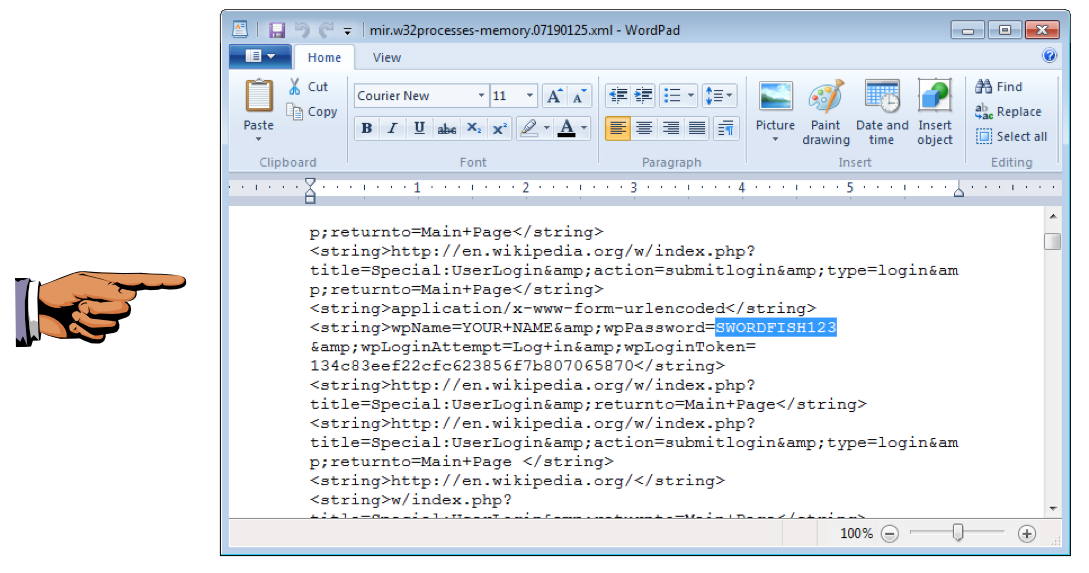This screenshot has height=573, width=1089.
Task: Select Justify text alignment
Action: click(697, 128)
